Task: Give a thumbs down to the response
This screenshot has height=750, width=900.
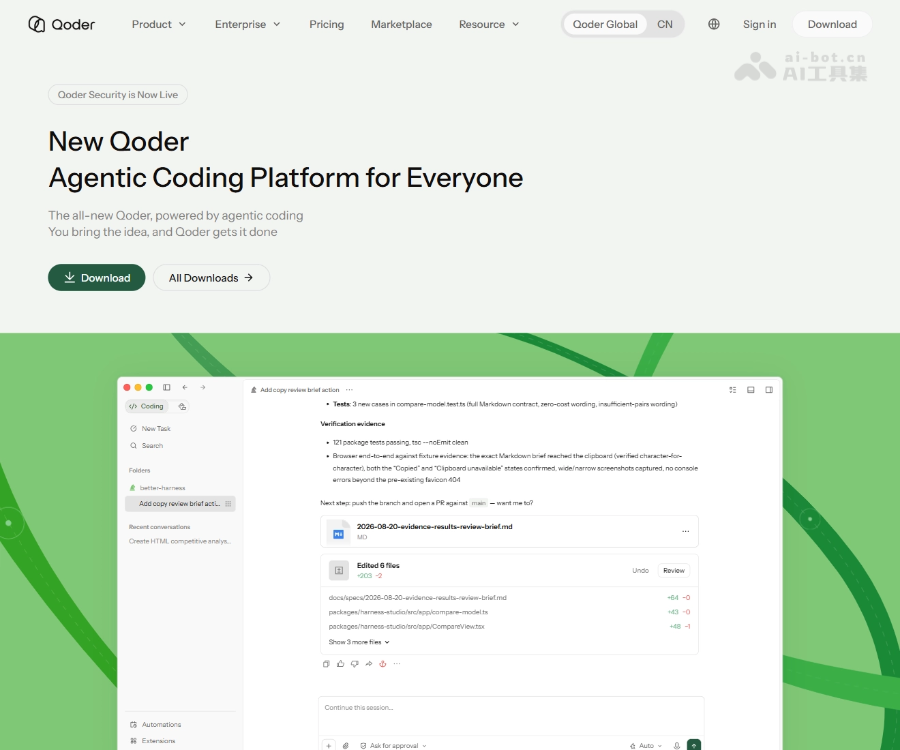Action: [x=355, y=664]
